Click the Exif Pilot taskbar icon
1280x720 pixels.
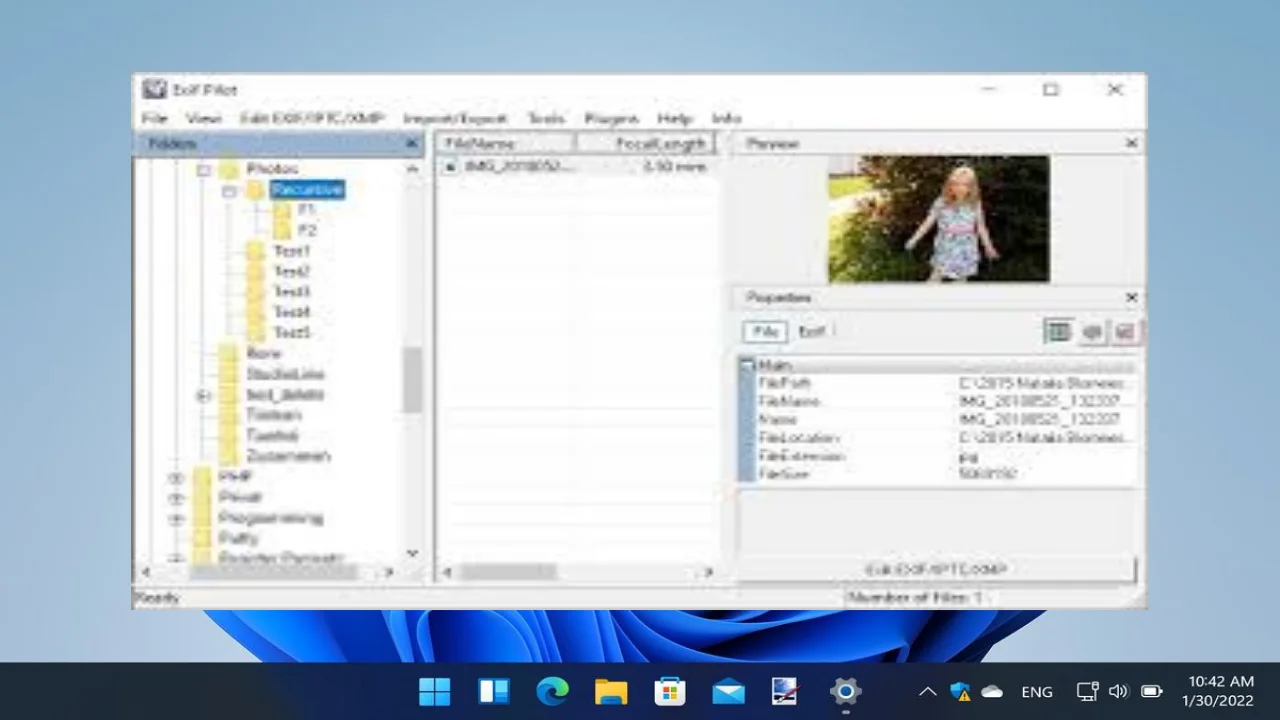[786, 691]
